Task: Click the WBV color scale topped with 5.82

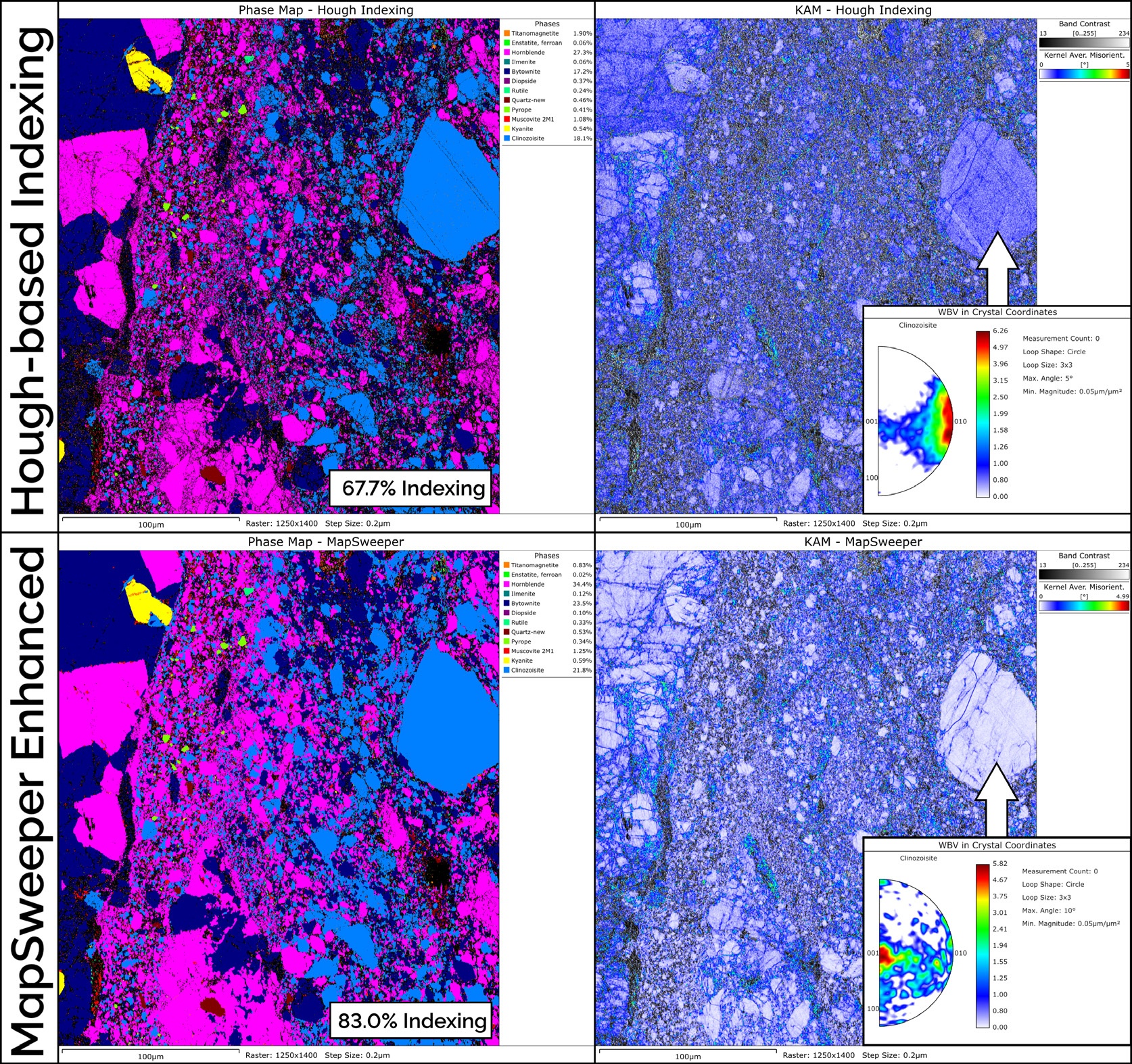Action: click(x=983, y=946)
